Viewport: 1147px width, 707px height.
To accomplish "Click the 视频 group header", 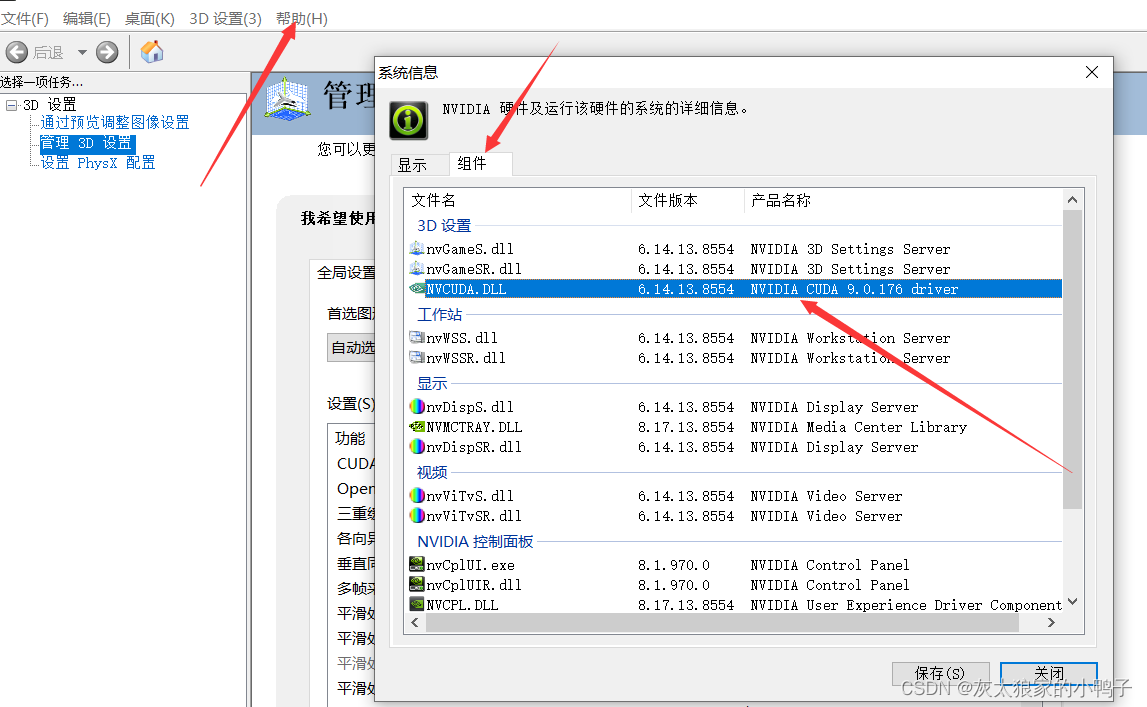I will (x=432, y=472).
